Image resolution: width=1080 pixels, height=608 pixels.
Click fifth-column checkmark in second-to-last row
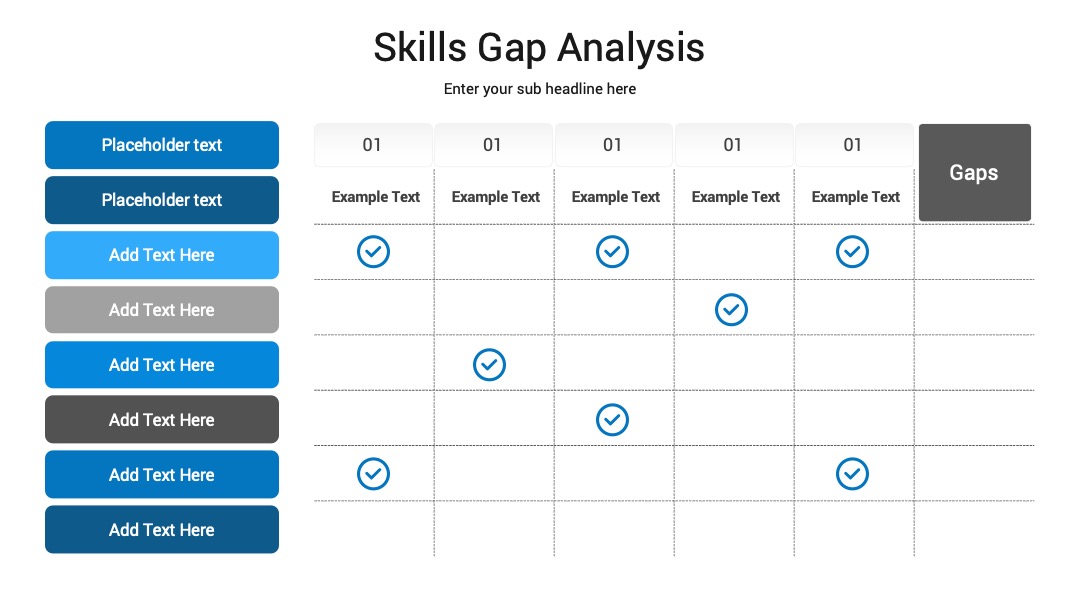click(x=852, y=474)
